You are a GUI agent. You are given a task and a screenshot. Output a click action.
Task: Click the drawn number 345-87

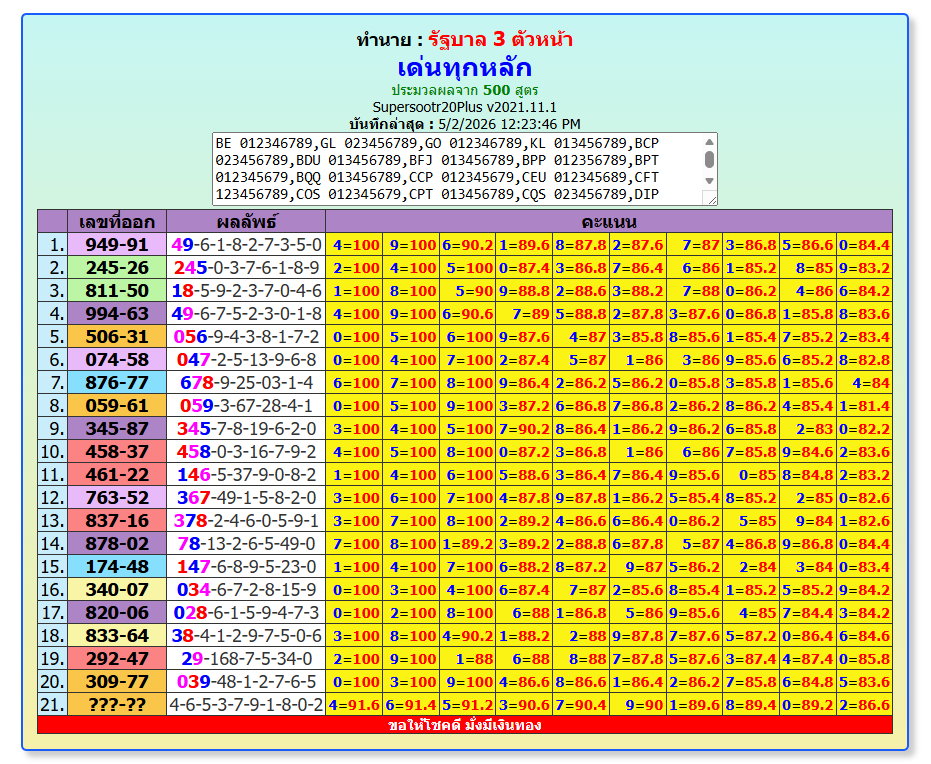[x=117, y=429]
